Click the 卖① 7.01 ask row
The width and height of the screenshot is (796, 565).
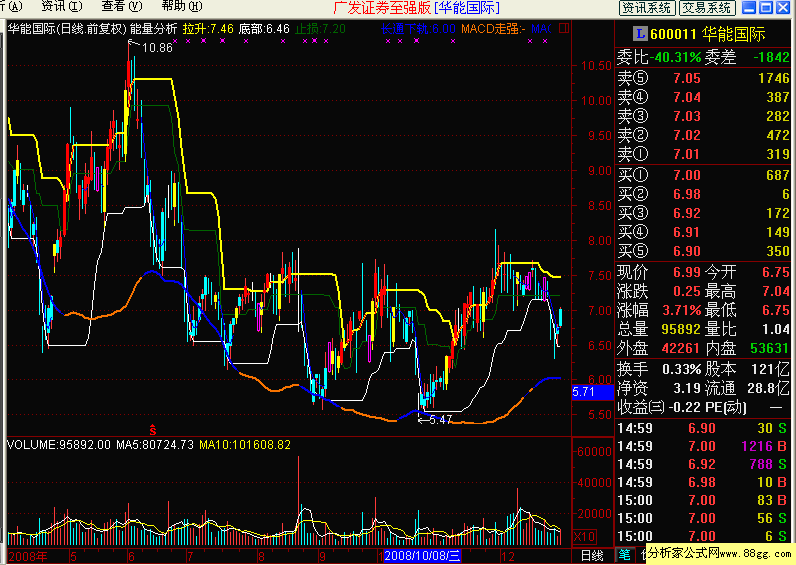tap(703, 154)
